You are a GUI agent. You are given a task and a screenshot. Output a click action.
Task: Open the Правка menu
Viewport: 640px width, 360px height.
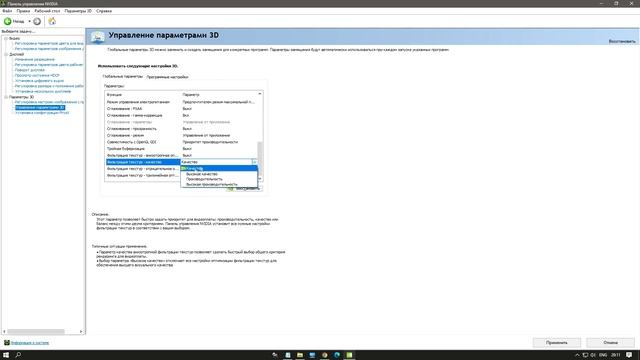click(23, 11)
